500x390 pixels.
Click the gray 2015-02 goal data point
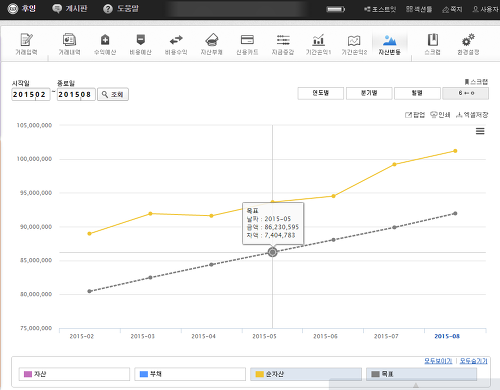click(x=89, y=291)
